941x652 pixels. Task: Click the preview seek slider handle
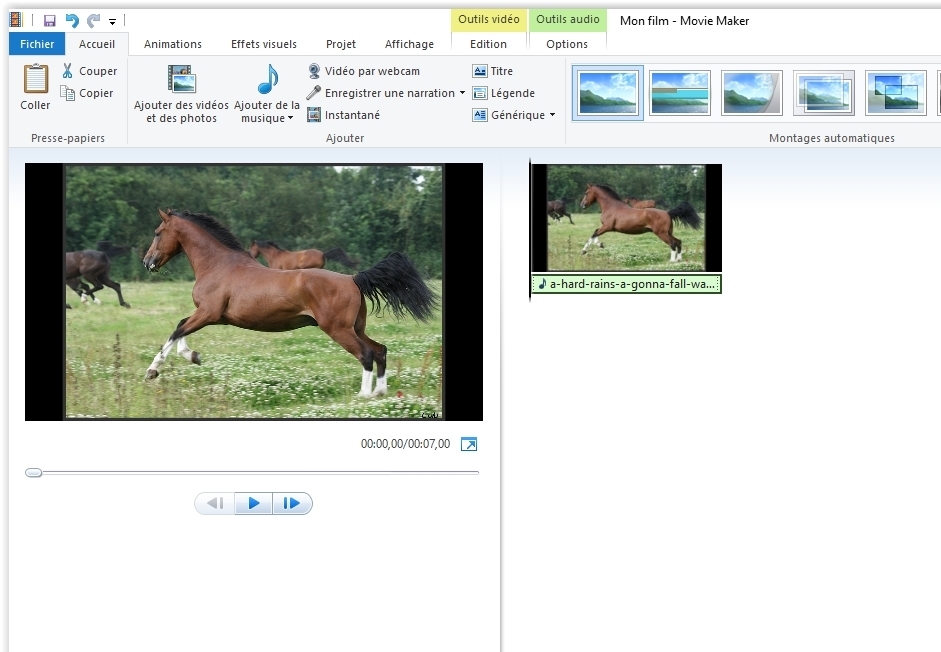point(34,472)
